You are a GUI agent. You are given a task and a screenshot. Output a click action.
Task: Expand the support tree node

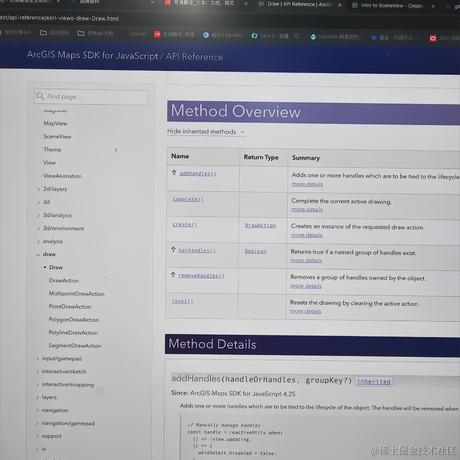[x=37, y=436]
